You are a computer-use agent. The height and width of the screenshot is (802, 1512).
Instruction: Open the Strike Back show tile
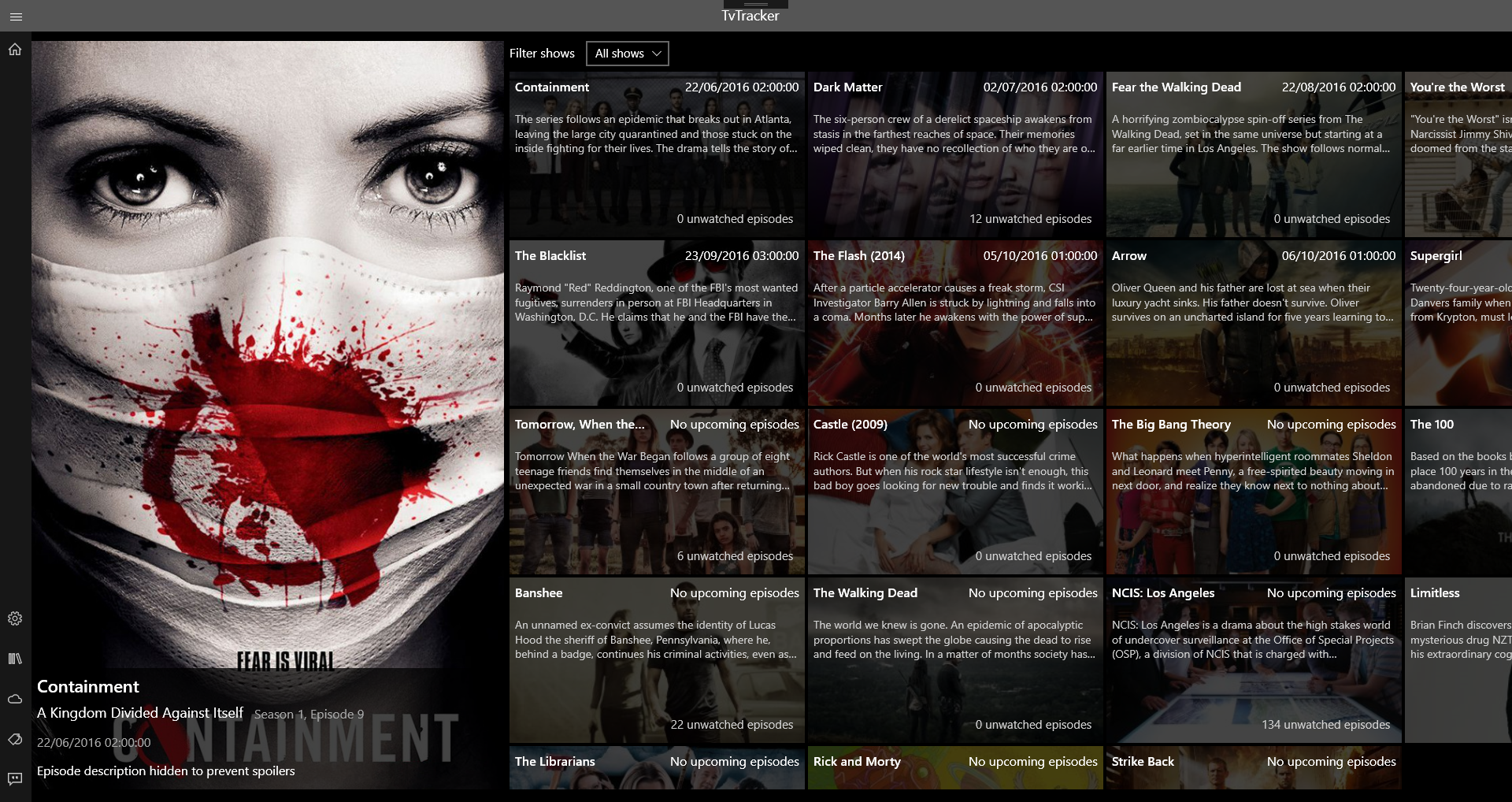pos(1254,767)
